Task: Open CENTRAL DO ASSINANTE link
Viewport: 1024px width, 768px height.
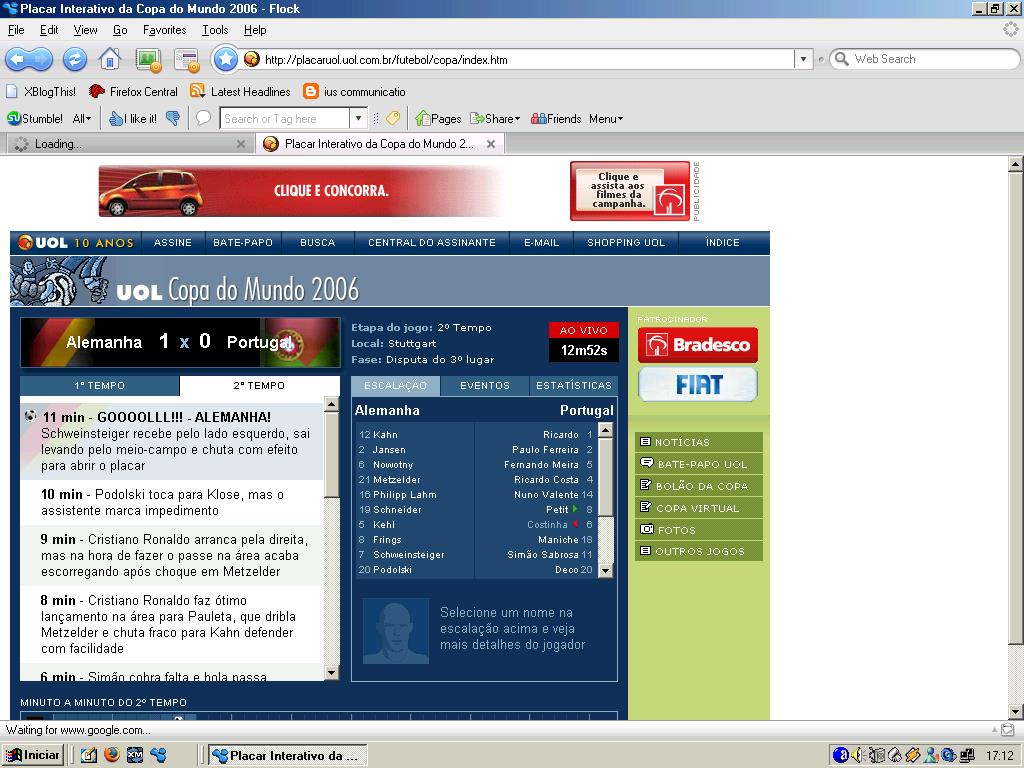Action: click(x=432, y=243)
